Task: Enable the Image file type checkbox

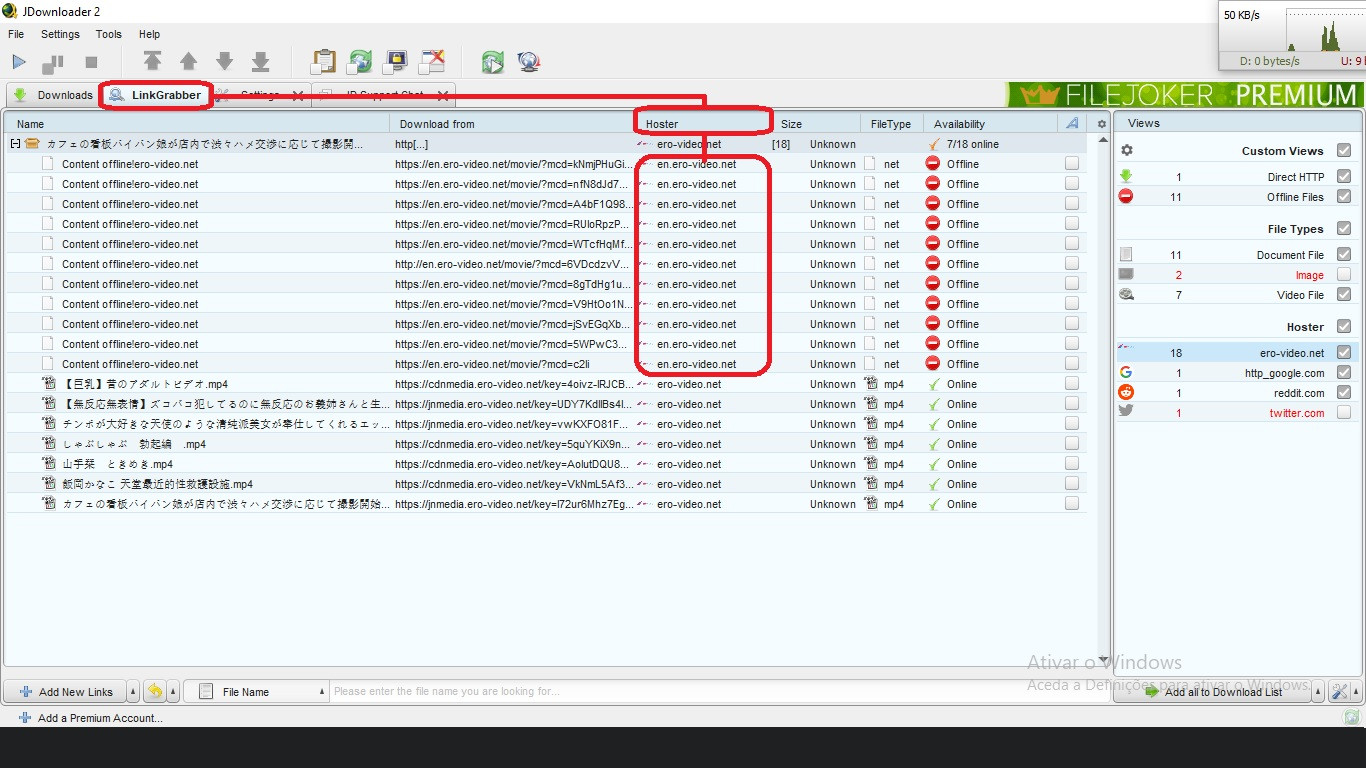Action: tap(1344, 274)
